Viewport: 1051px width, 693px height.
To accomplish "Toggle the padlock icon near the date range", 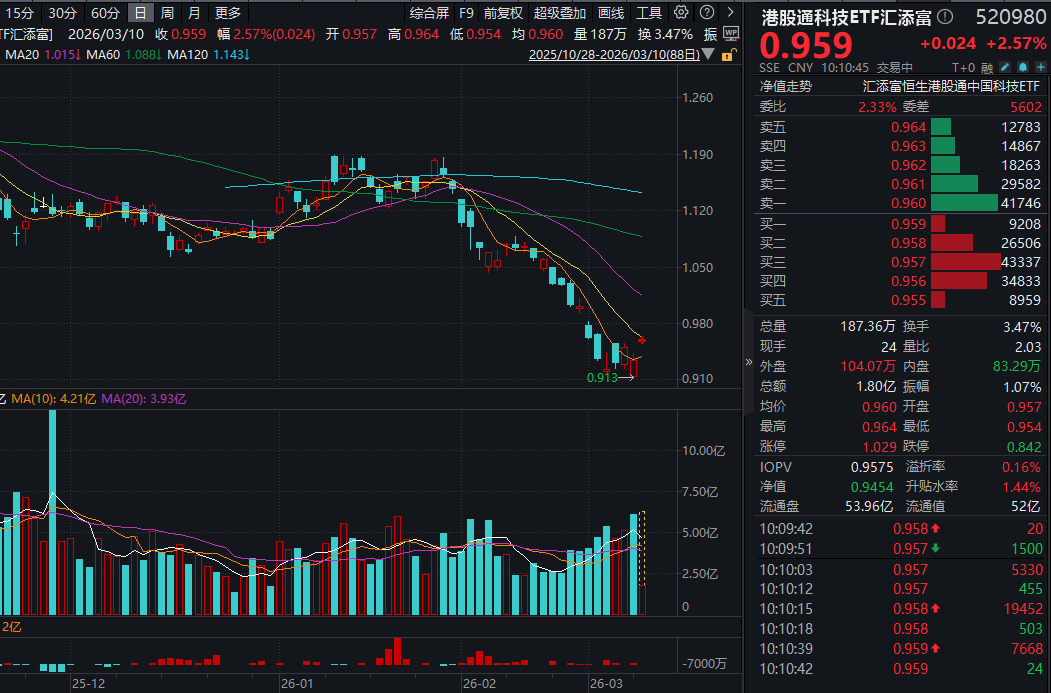I will pos(727,54).
